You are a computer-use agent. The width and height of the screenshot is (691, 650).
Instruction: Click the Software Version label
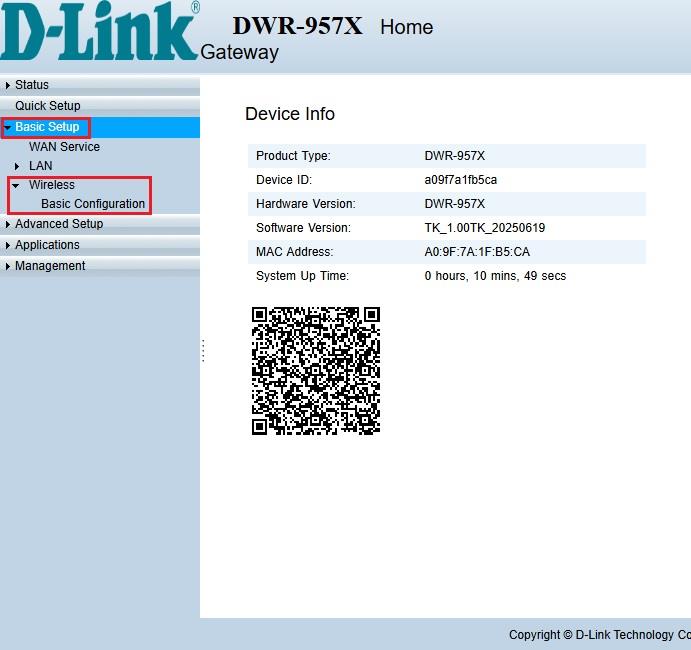click(303, 228)
